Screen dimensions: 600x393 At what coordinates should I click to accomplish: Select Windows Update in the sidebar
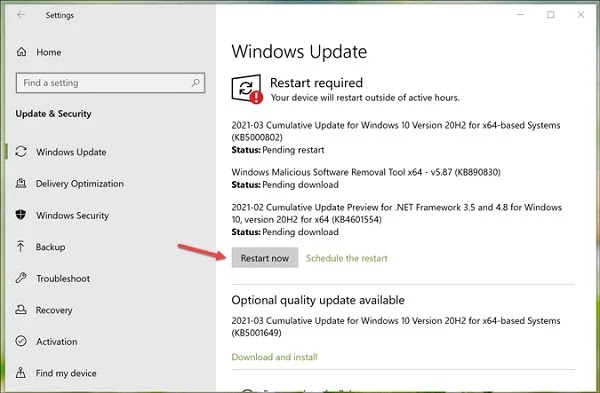71,152
